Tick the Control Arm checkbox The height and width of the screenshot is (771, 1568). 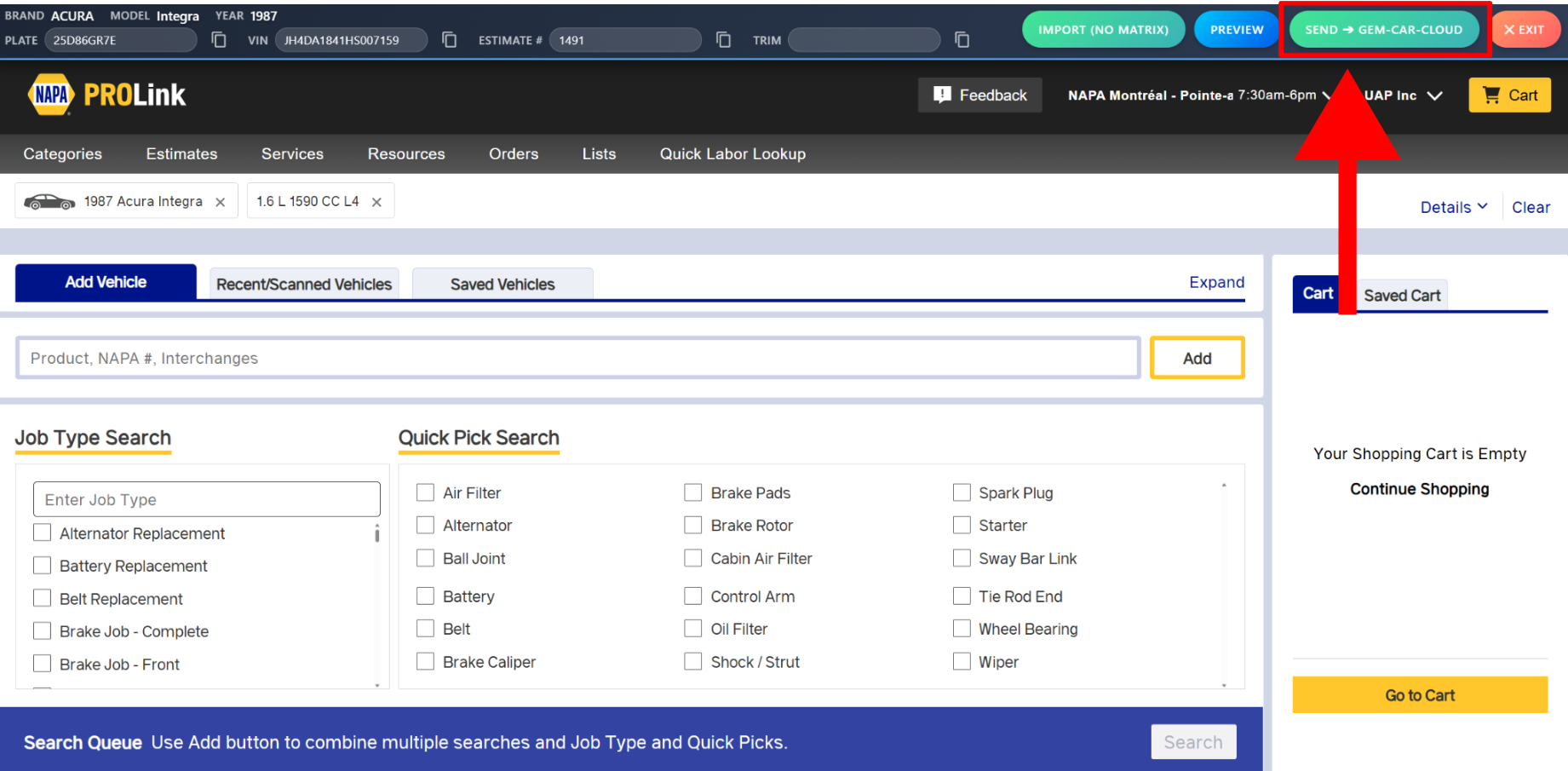point(693,596)
